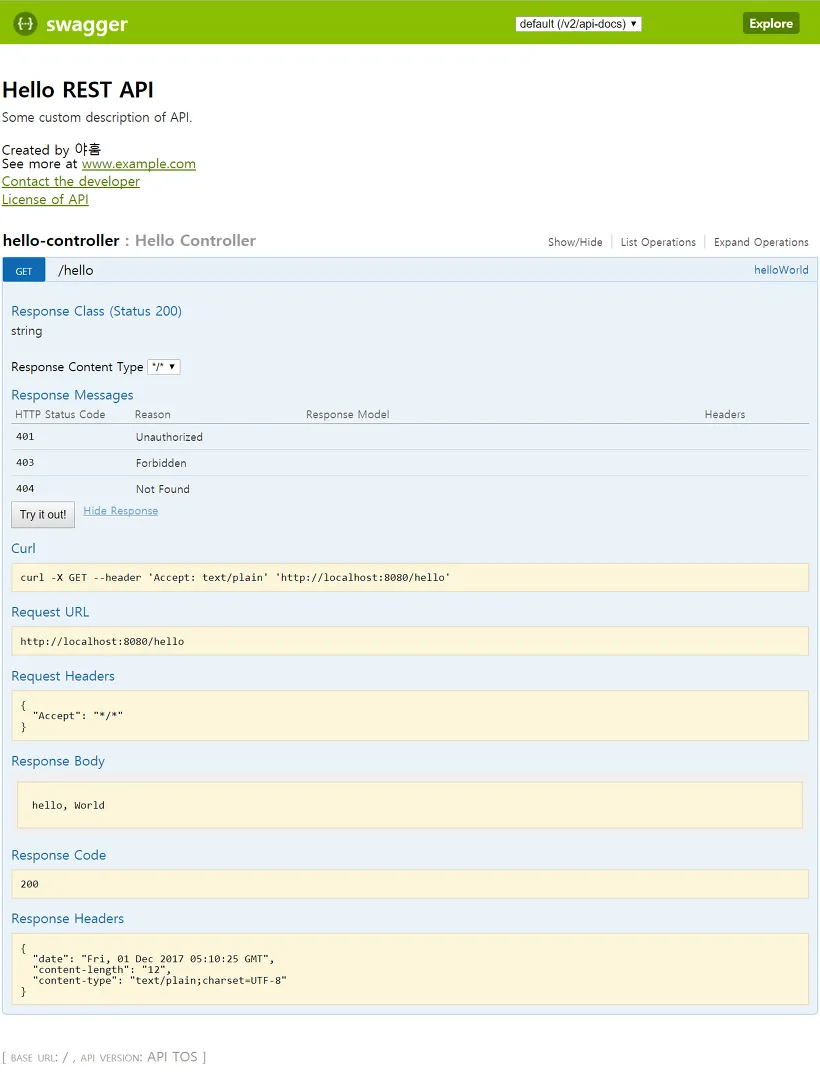
Task: Click the Explore button
Action: [771, 23]
